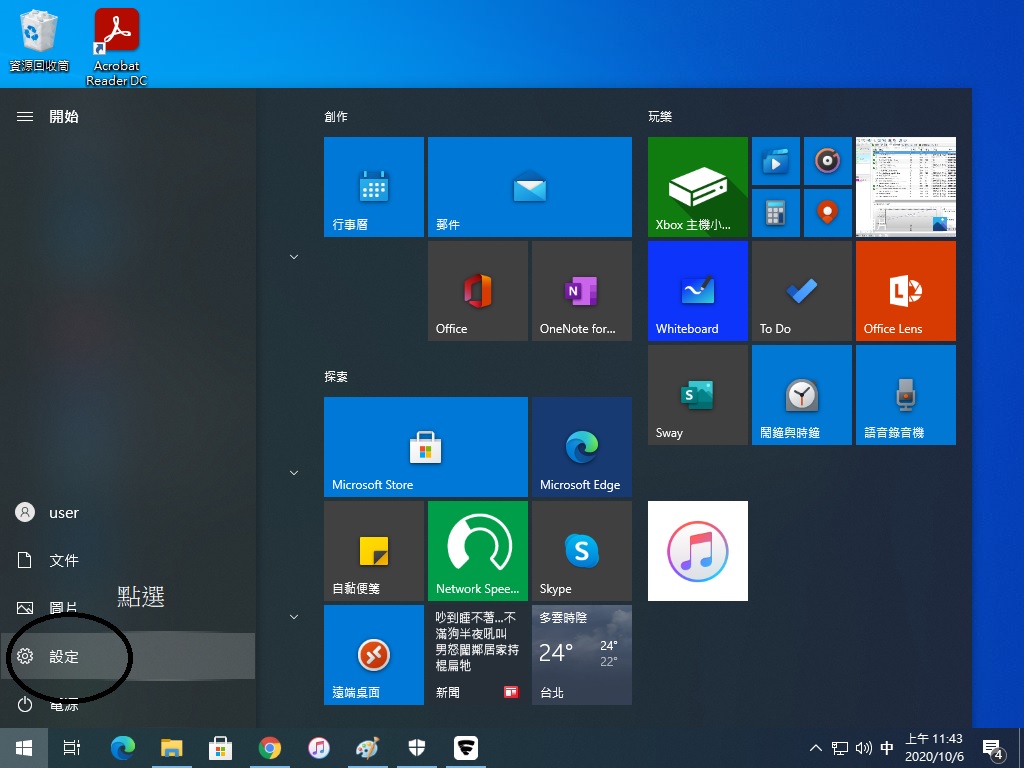Open the Xbox 主機小幫手 tile
Screen dimensions: 1024x768
(697, 187)
